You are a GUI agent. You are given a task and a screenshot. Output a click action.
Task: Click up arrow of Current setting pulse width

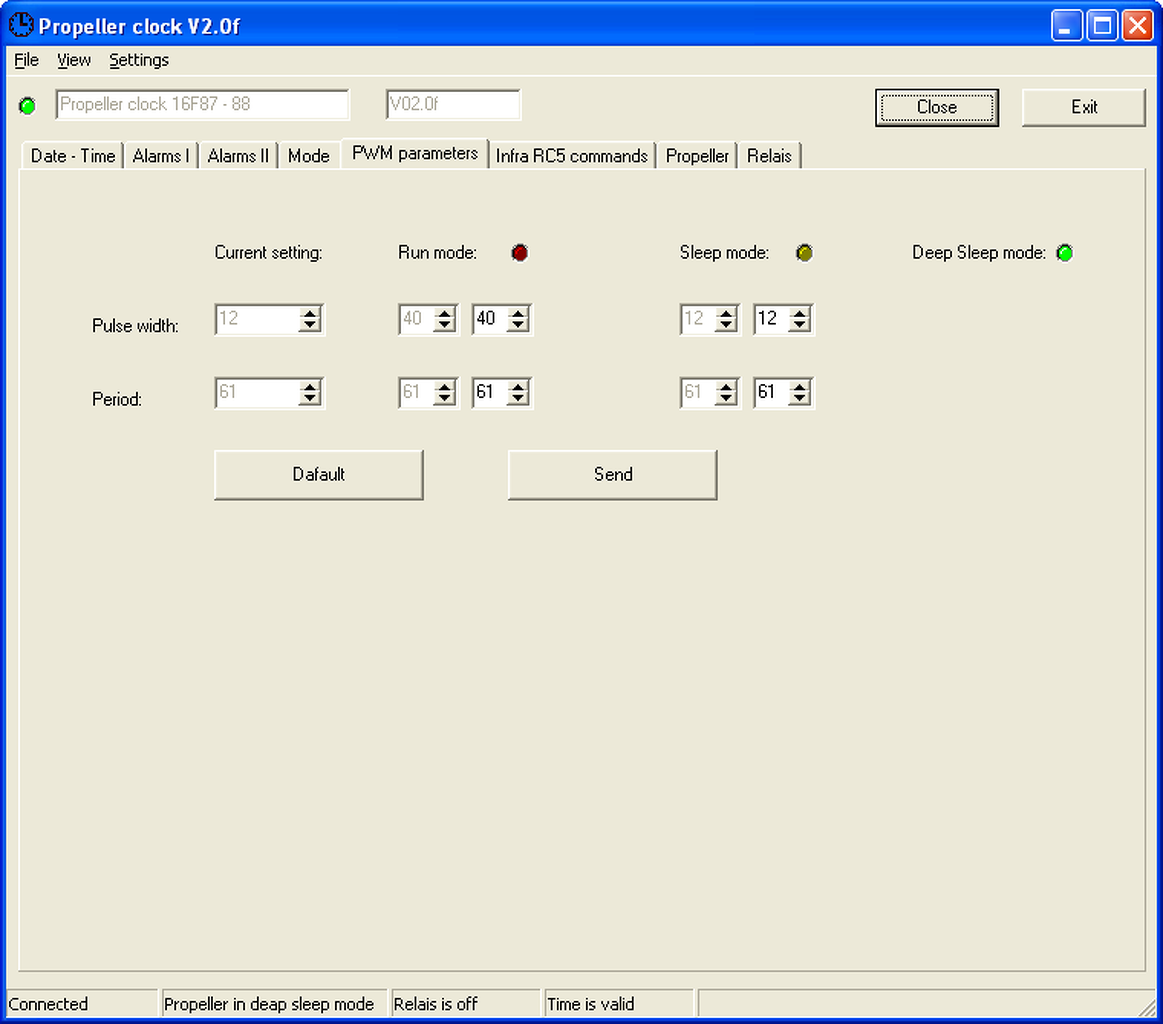point(310,313)
